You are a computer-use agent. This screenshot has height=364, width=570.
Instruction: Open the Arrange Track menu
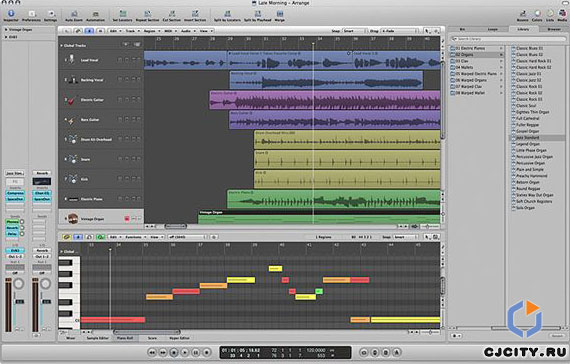132,31
